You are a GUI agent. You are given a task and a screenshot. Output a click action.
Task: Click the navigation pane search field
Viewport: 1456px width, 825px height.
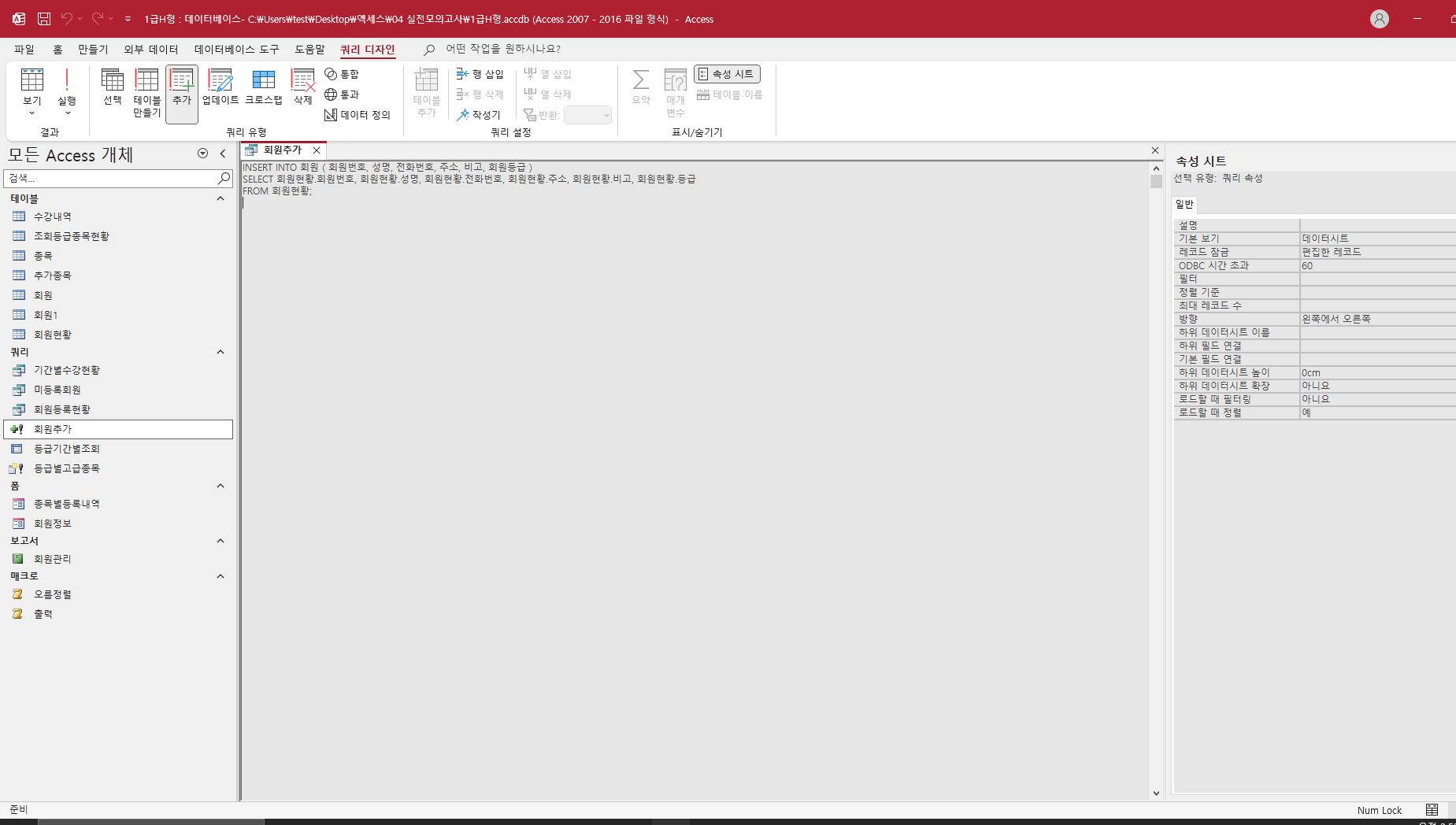(x=110, y=179)
